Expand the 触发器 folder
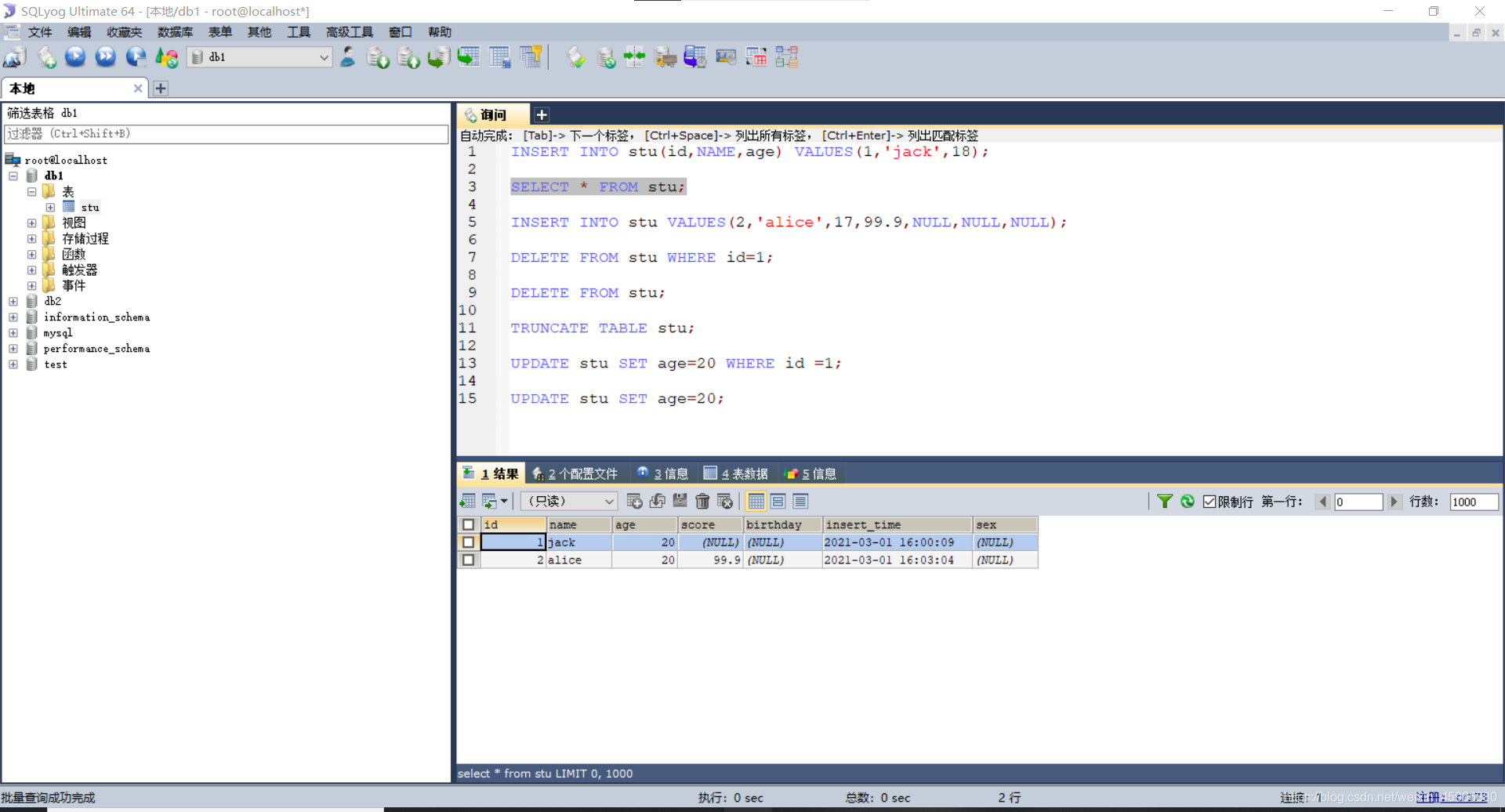 pyautogui.click(x=32, y=270)
